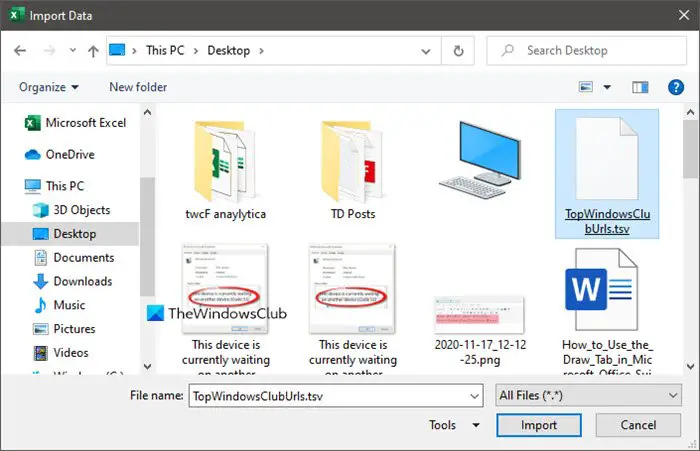Click the Forward navigation arrow

pyautogui.click(x=49, y=51)
